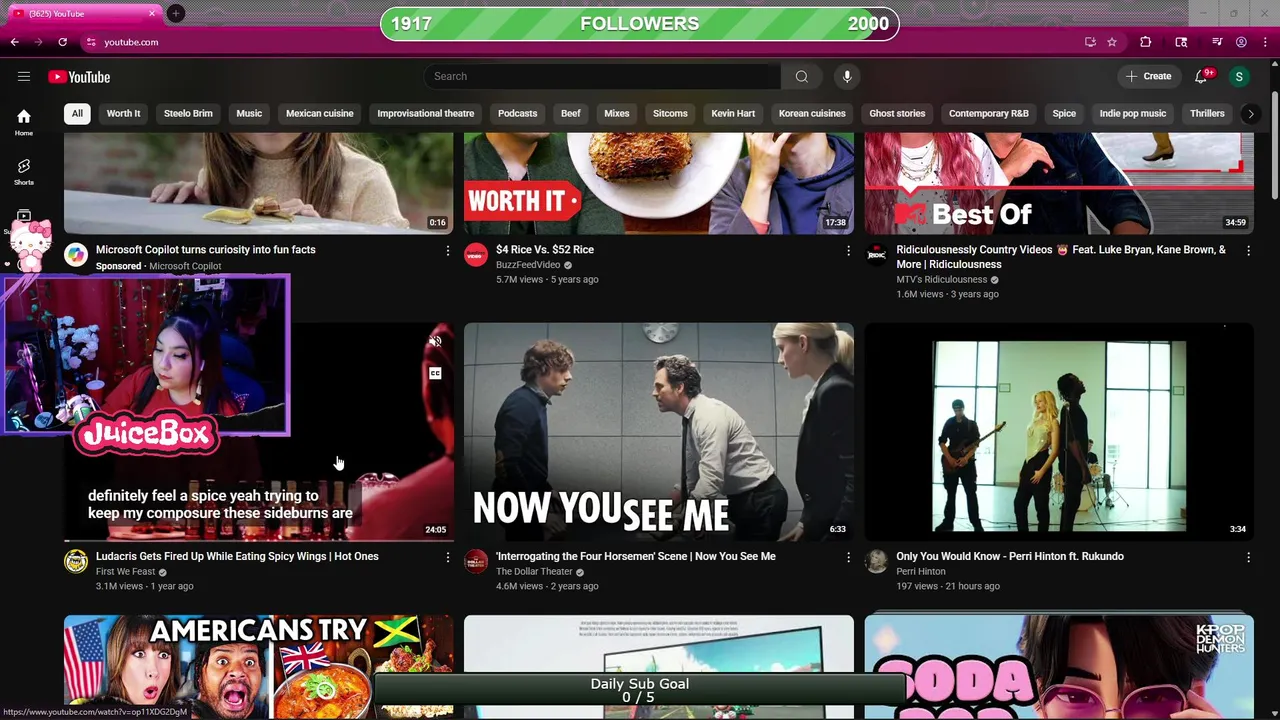Click the YouTube logo
1280x720 pixels.
79,77
